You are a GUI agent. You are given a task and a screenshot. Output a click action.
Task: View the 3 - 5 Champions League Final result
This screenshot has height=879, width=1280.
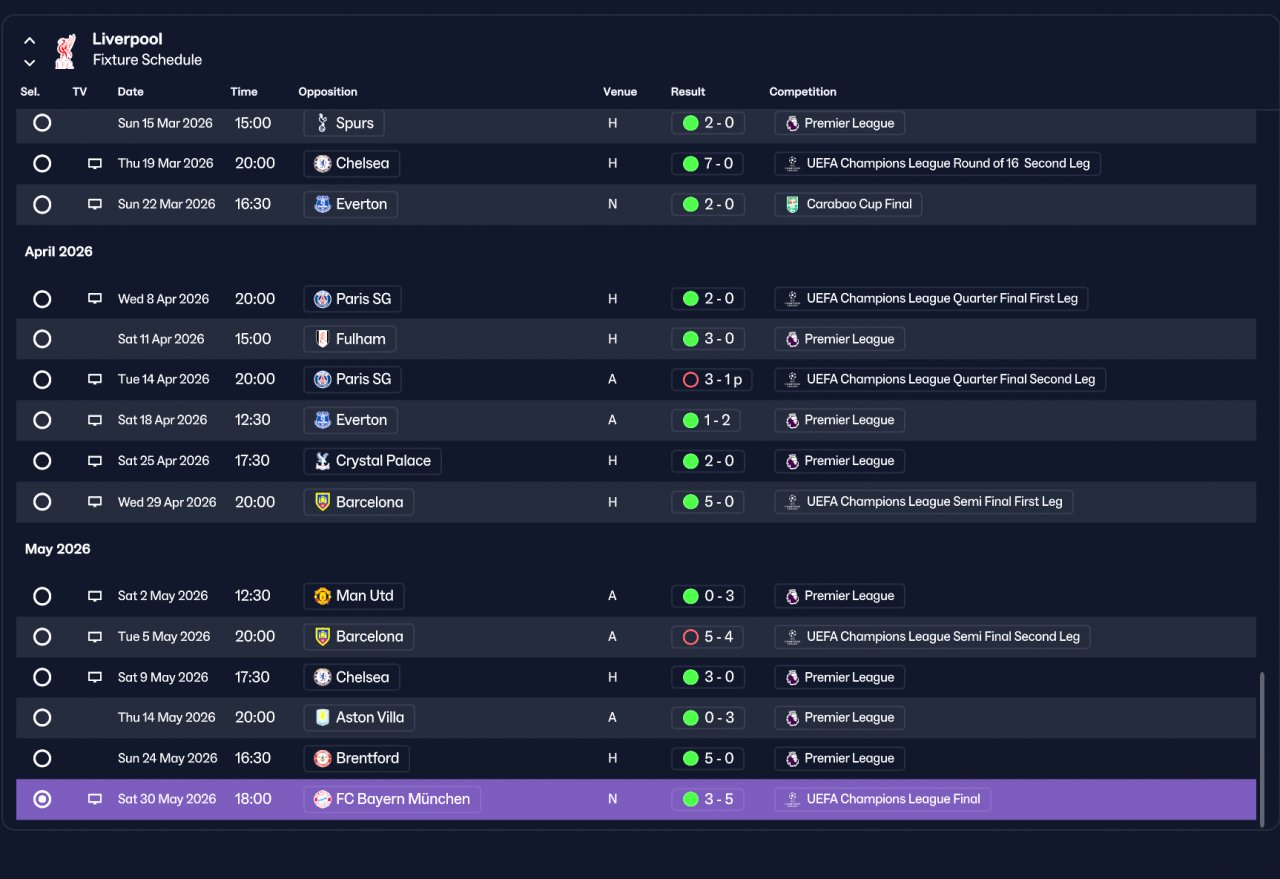click(x=707, y=799)
